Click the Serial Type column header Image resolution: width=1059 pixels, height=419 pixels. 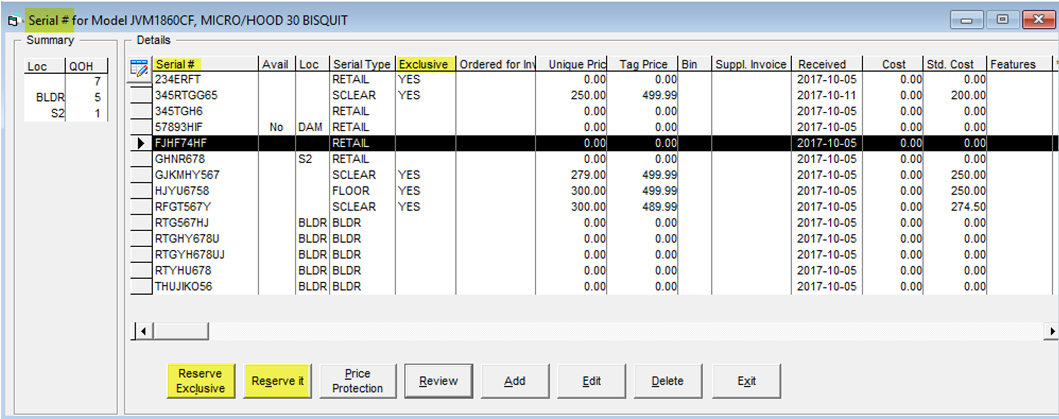click(x=362, y=64)
